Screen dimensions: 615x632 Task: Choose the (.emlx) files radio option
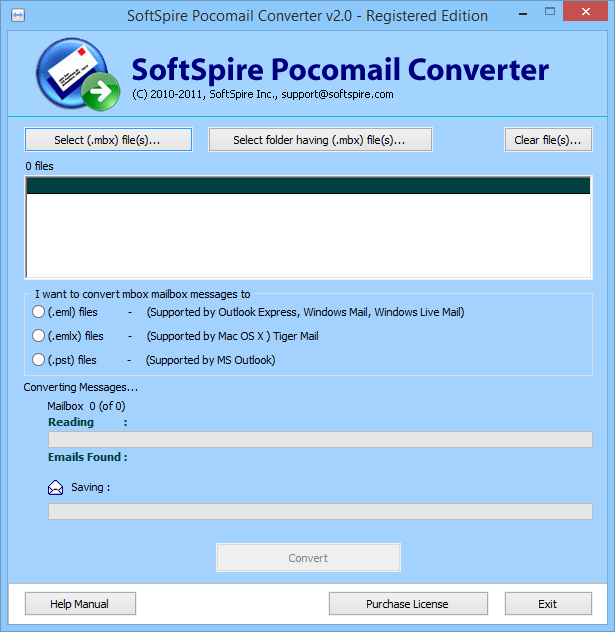(x=38, y=336)
